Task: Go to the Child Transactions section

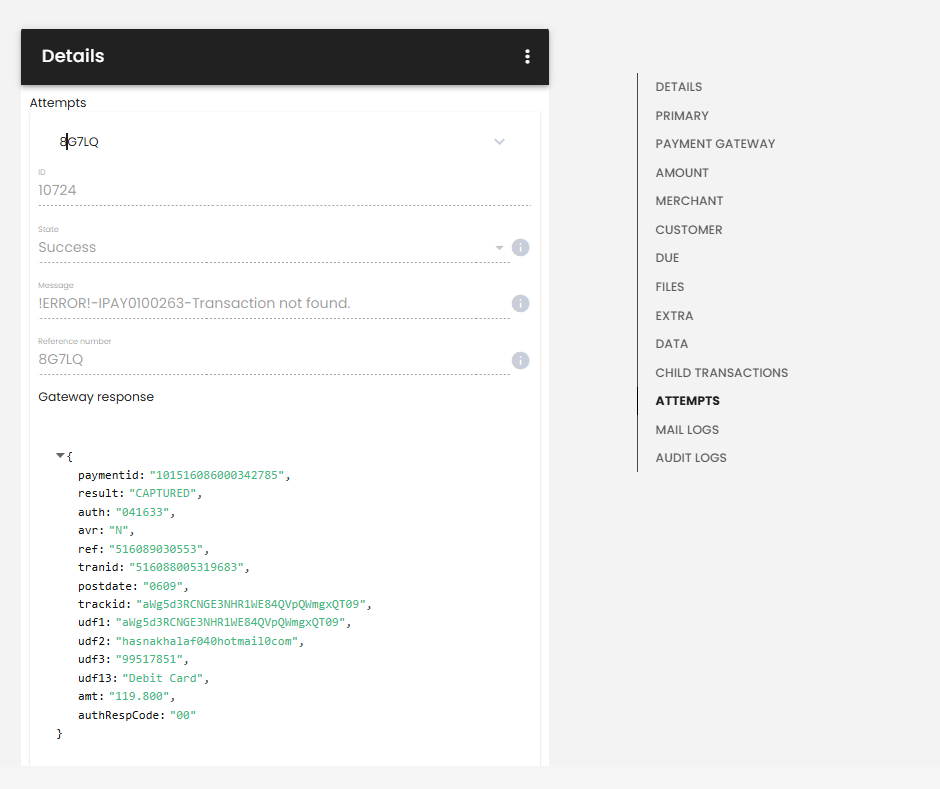Action: [721, 373]
